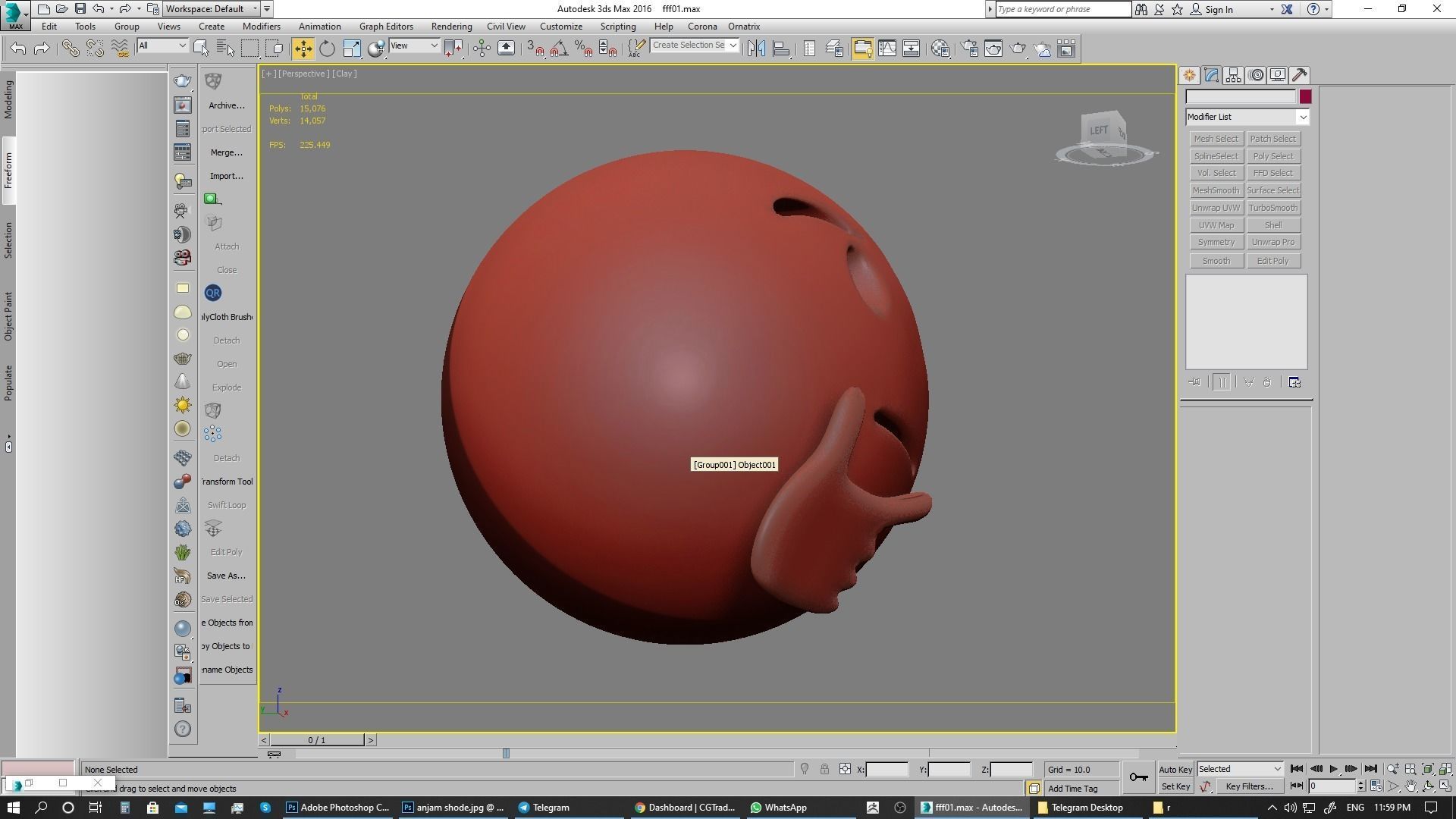The image size is (1456, 819).
Task: Open the Graph Editors menu
Action: tap(386, 27)
